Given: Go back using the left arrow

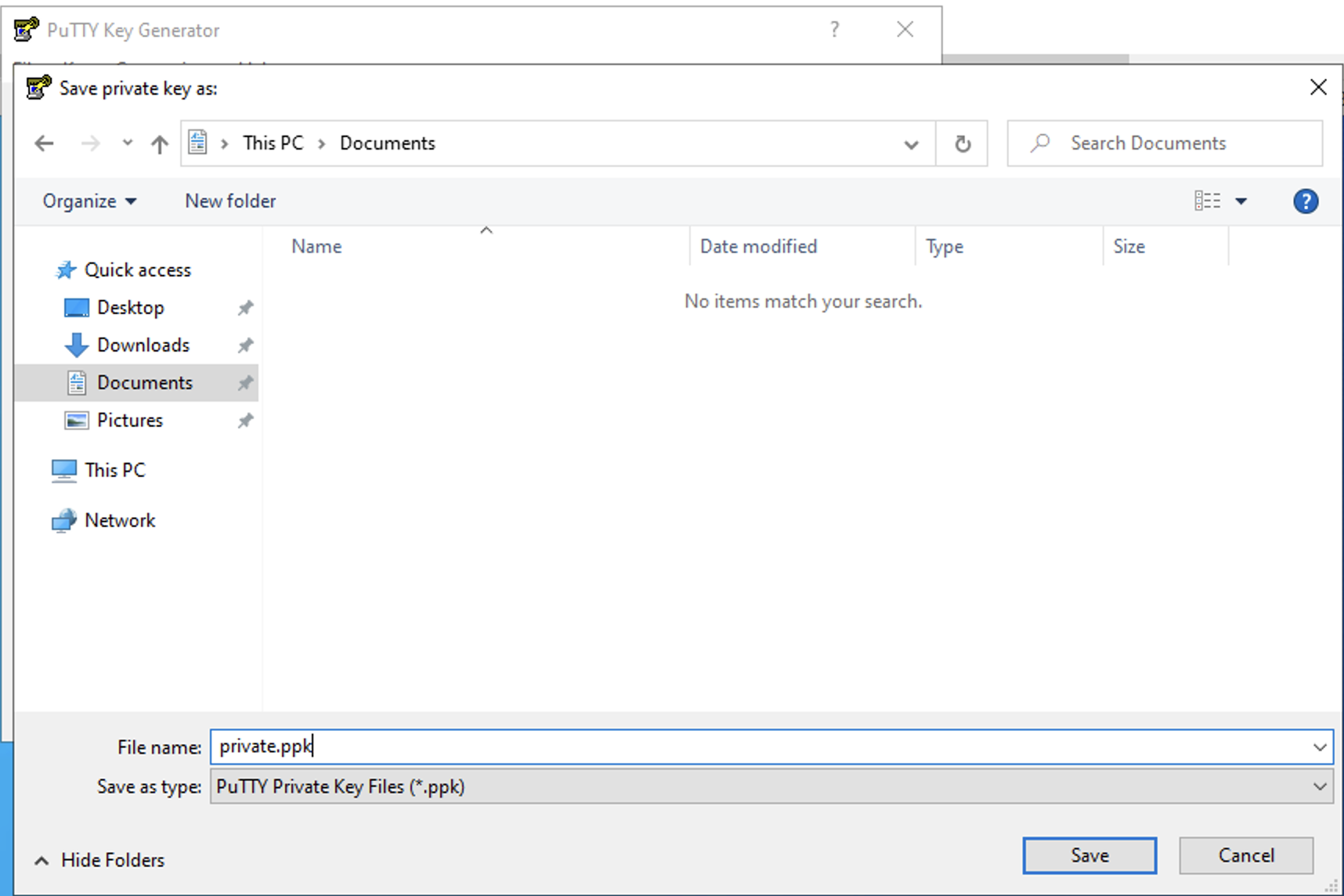Looking at the screenshot, I should coord(45,143).
